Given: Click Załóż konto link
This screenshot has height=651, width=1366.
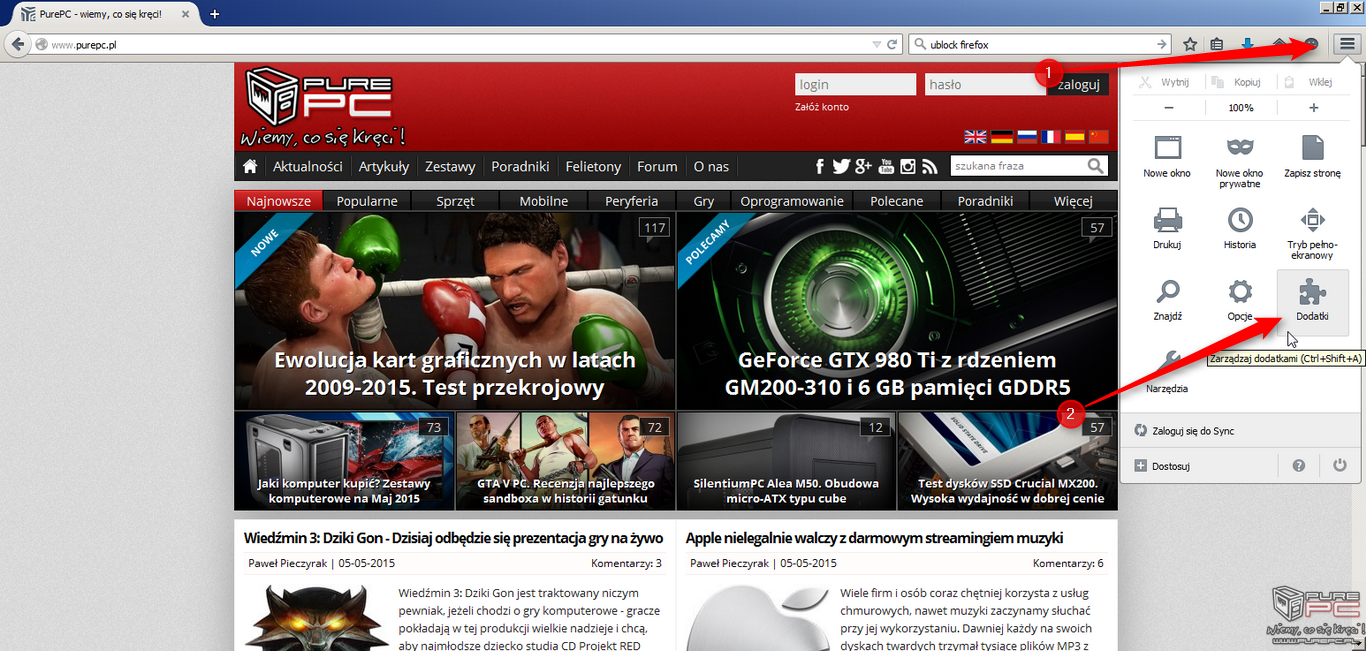Looking at the screenshot, I should 822,107.
